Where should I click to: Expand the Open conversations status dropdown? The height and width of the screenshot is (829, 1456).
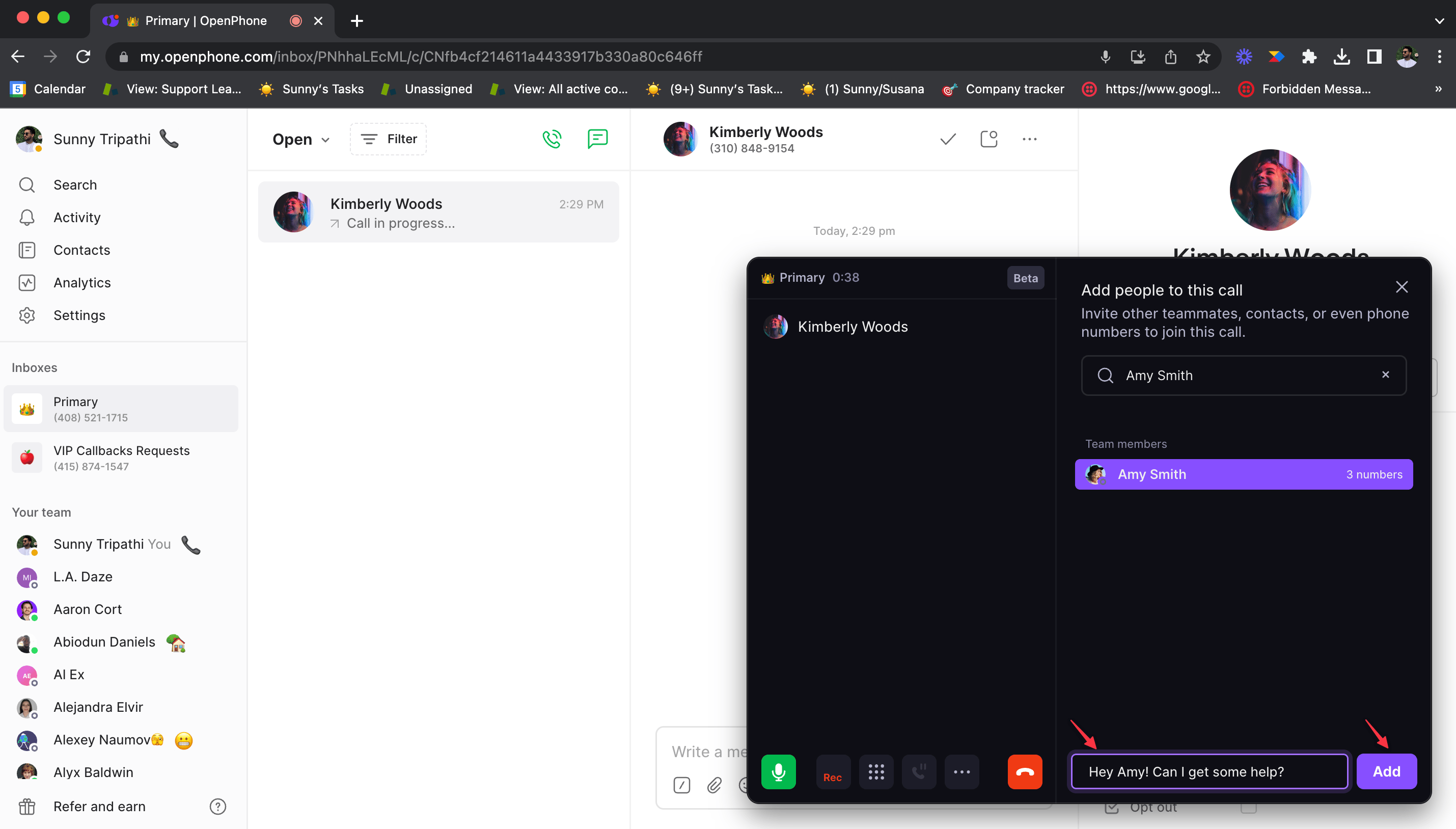pyautogui.click(x=300, y=139)
